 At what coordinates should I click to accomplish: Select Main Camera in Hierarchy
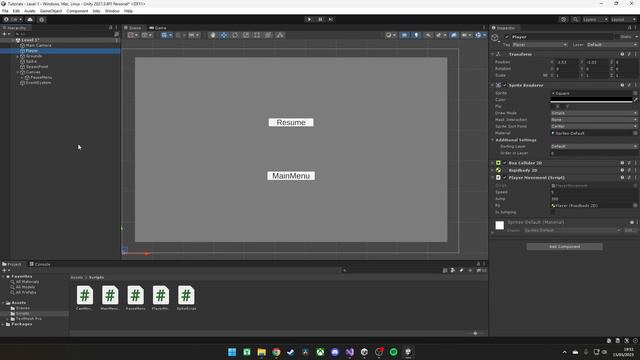(x=38, y=45)
